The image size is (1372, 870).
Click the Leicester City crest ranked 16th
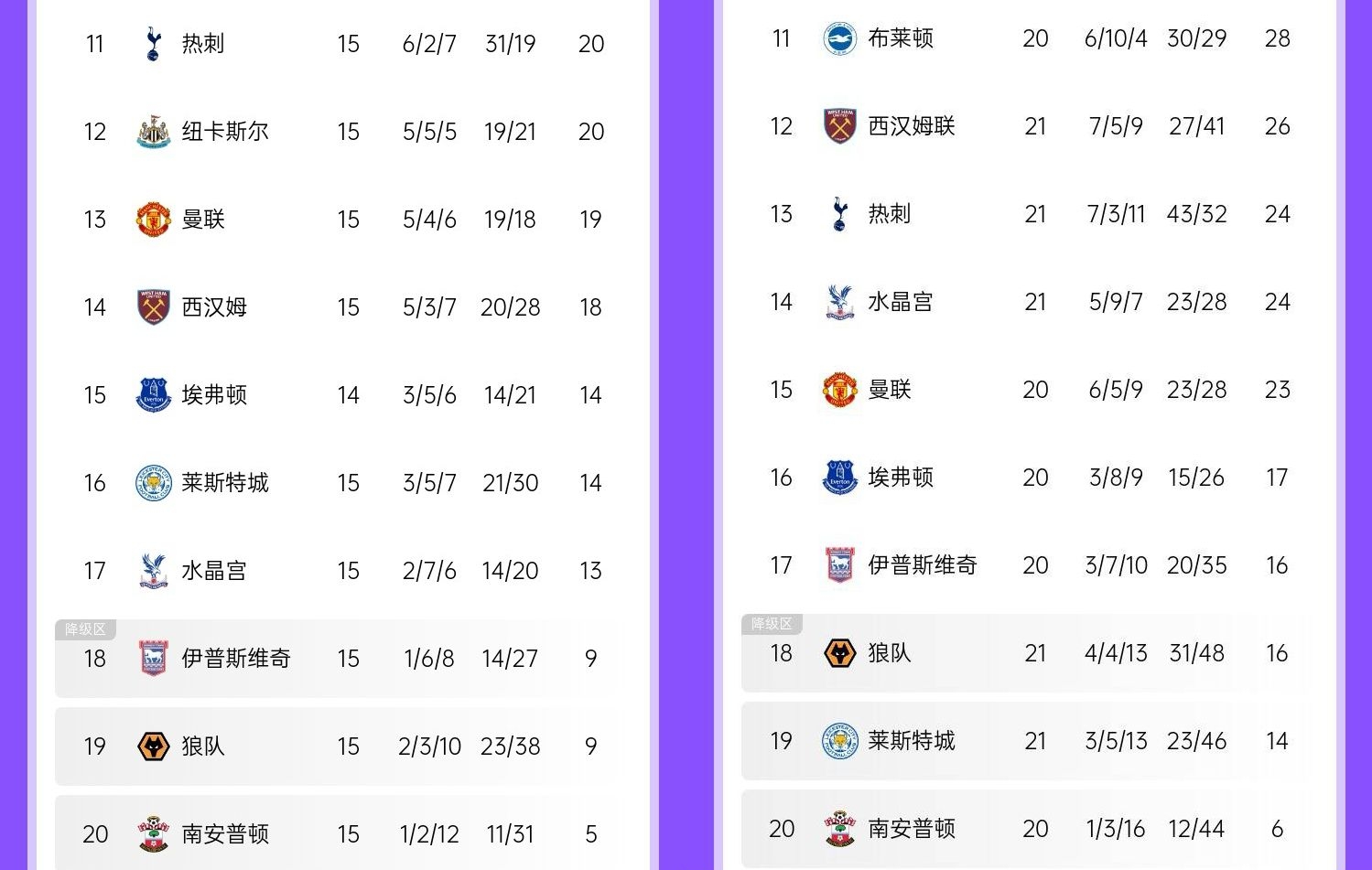[x=153, y=483]
